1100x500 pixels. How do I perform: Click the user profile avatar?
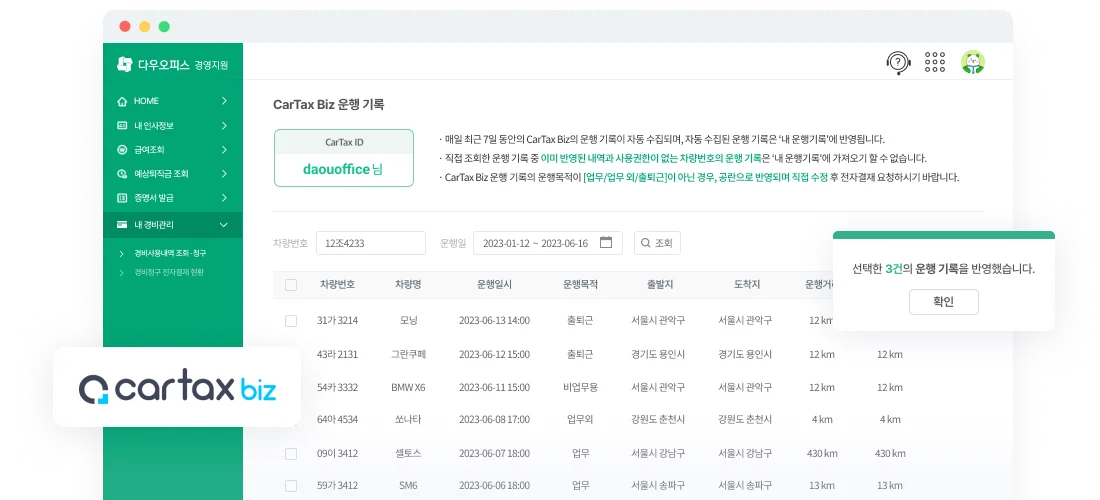(x=973, y=63)
